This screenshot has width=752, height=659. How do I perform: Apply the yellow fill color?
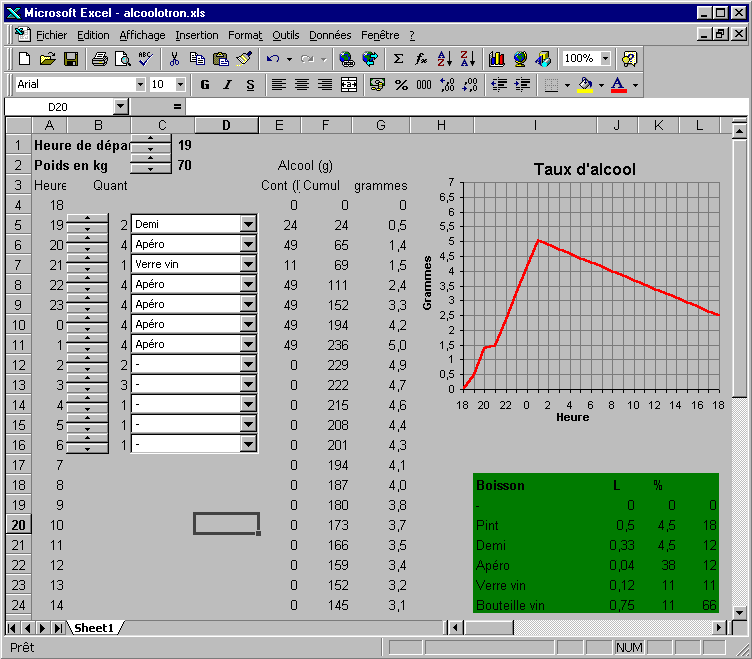pyautogui.click(x=585, y=85)
